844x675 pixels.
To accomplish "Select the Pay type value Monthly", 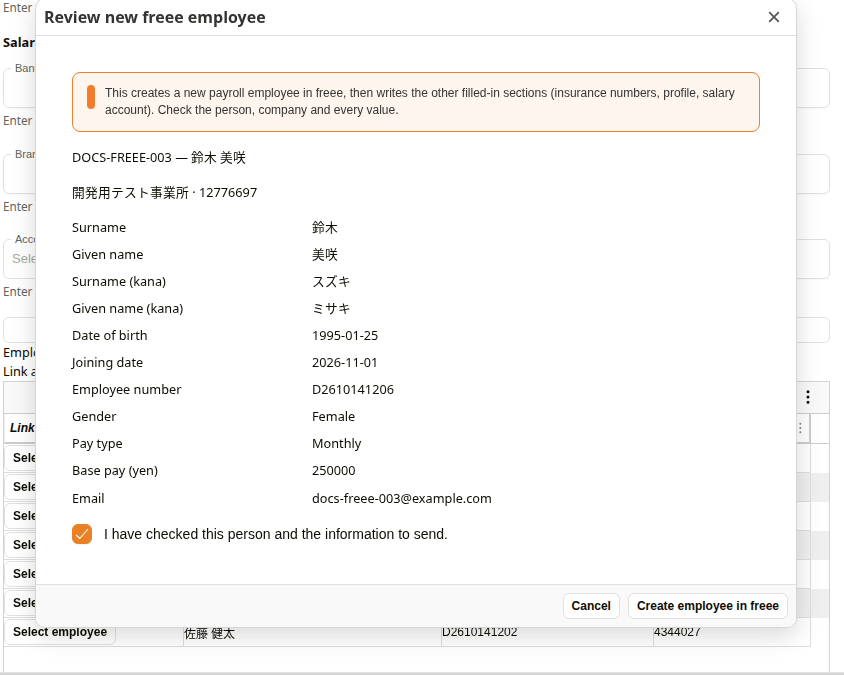I will [x=336, y=444].
